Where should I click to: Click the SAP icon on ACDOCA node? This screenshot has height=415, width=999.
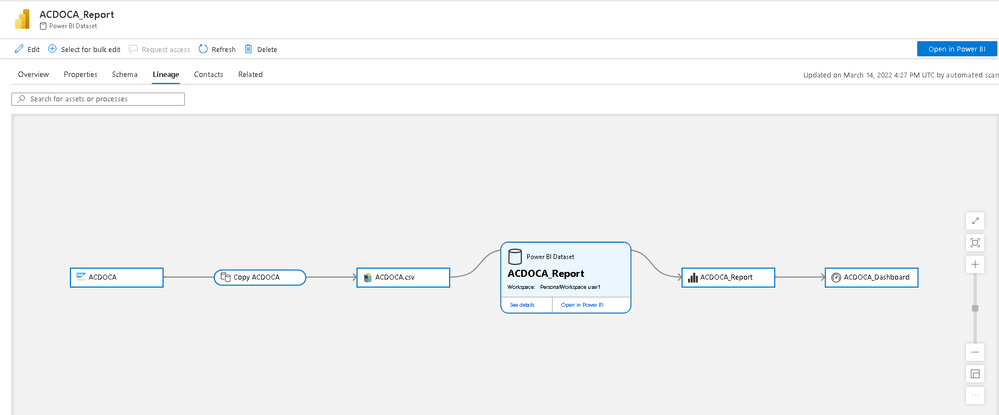81,277
